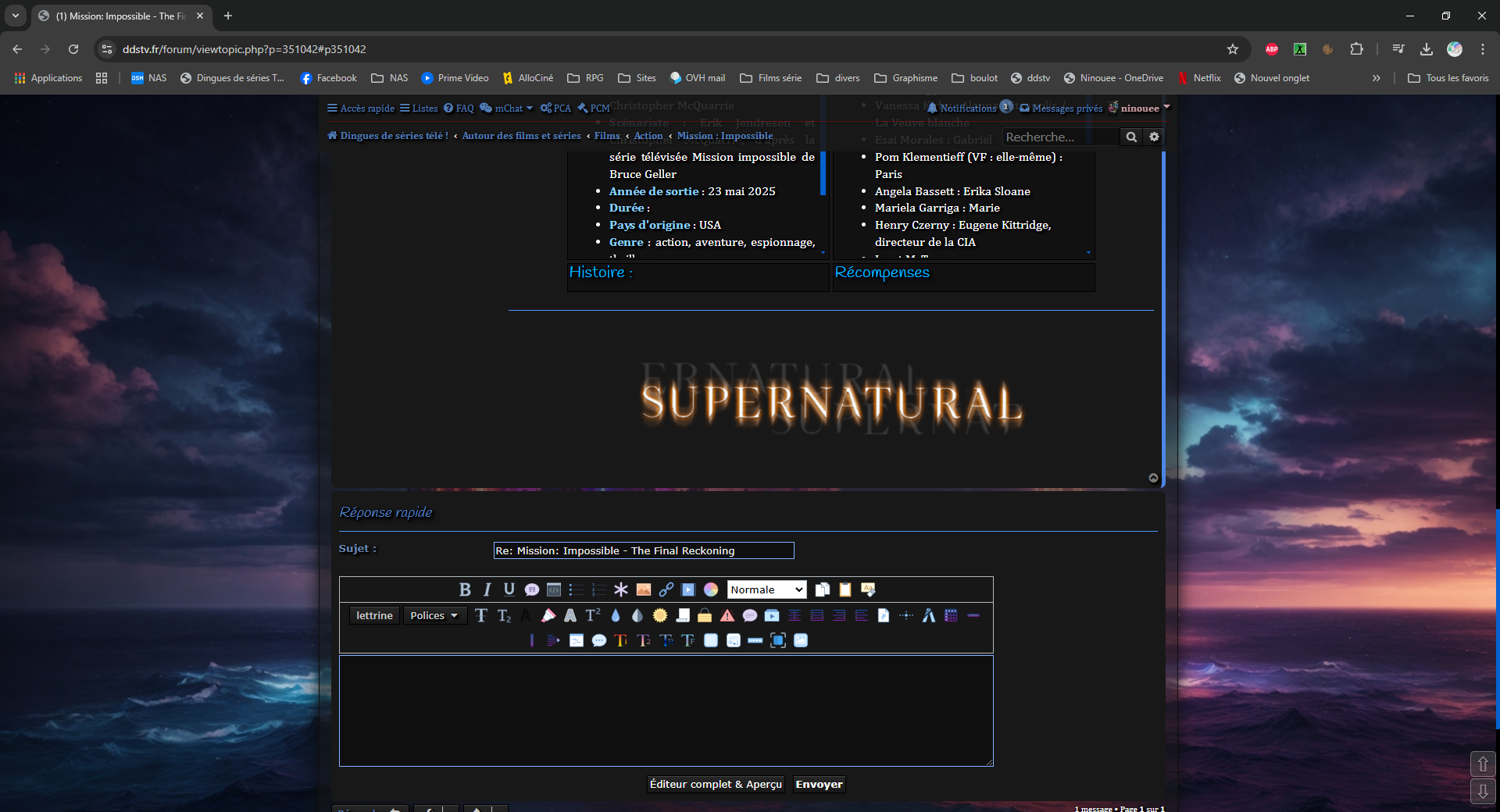Image resolution: width=1500 pixels, height=812 pixels.
Task: Click the page scroll-up arrow button
Action: click(x=1483, y=764)
